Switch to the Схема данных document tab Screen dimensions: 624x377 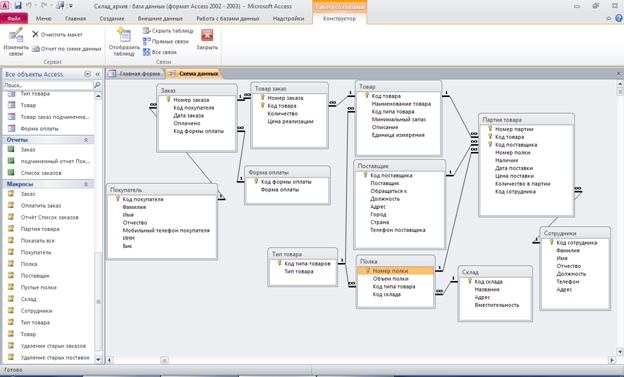194,74
